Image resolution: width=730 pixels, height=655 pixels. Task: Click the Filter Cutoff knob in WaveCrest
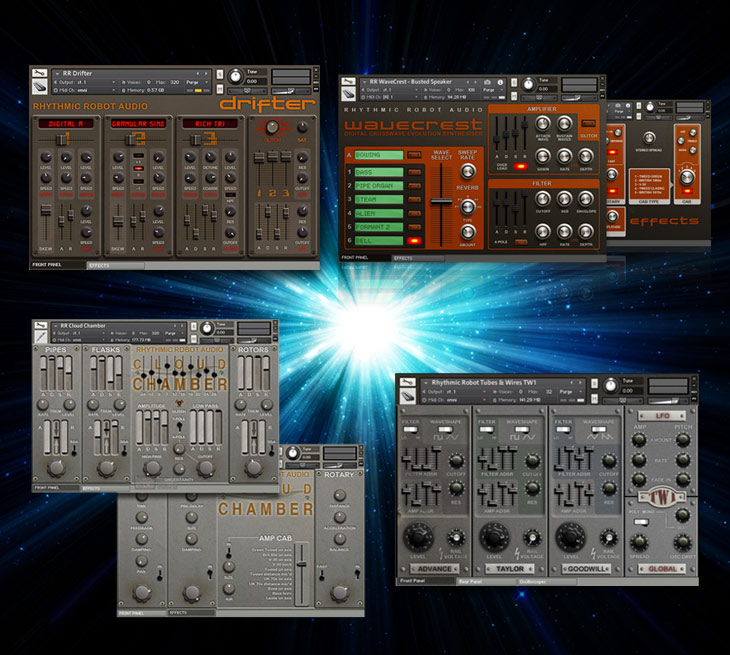542,199
